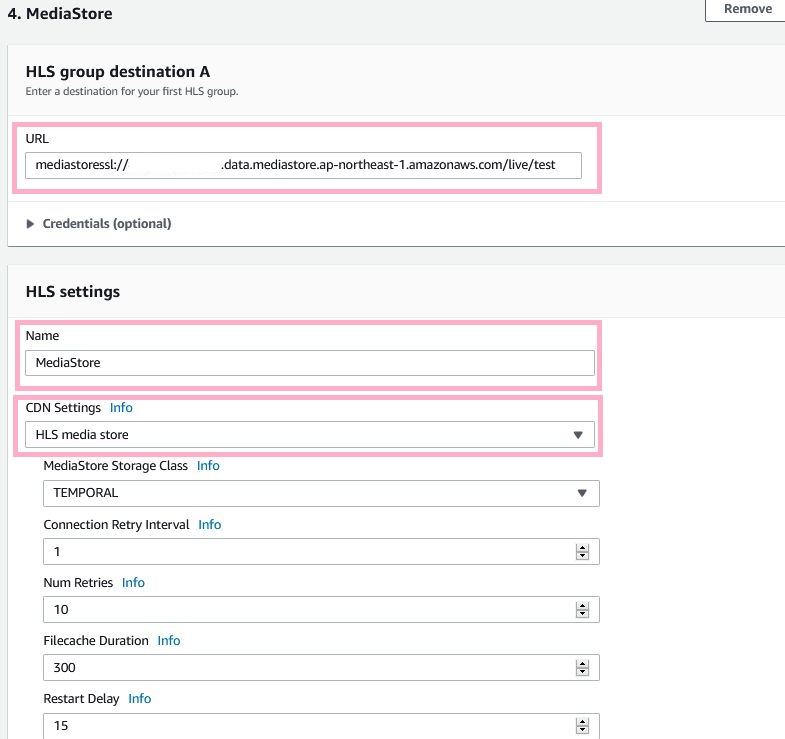This screenshot has height=739, width=785.
Task: Click the Filecache Duration stepper arrows
Action: coord(582,667)
